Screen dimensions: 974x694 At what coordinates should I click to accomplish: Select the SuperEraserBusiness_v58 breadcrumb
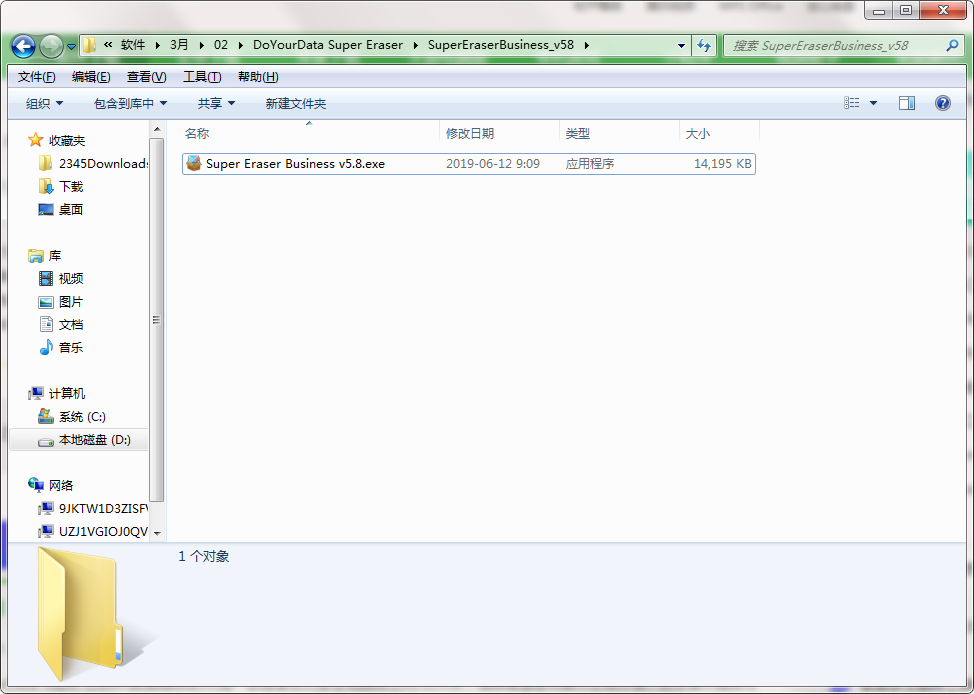(501, 45)
